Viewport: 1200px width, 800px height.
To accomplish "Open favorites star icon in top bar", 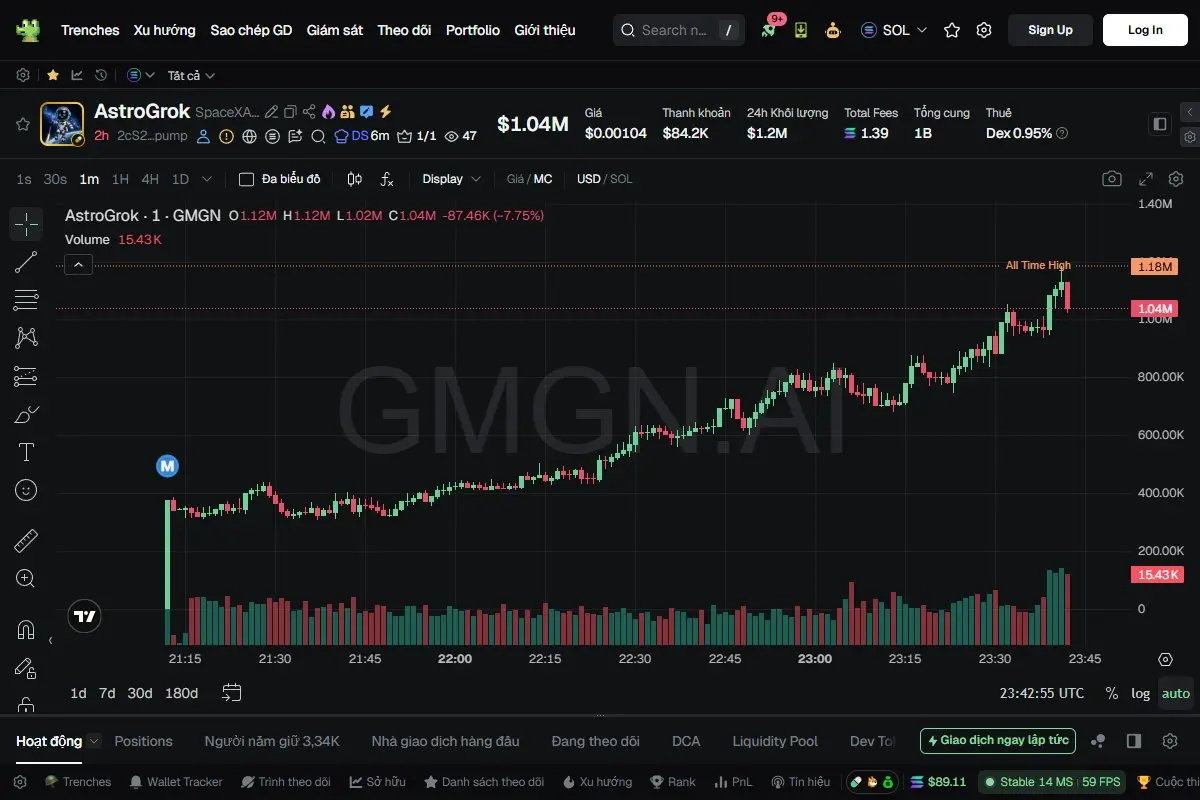I will click(952, 30).
